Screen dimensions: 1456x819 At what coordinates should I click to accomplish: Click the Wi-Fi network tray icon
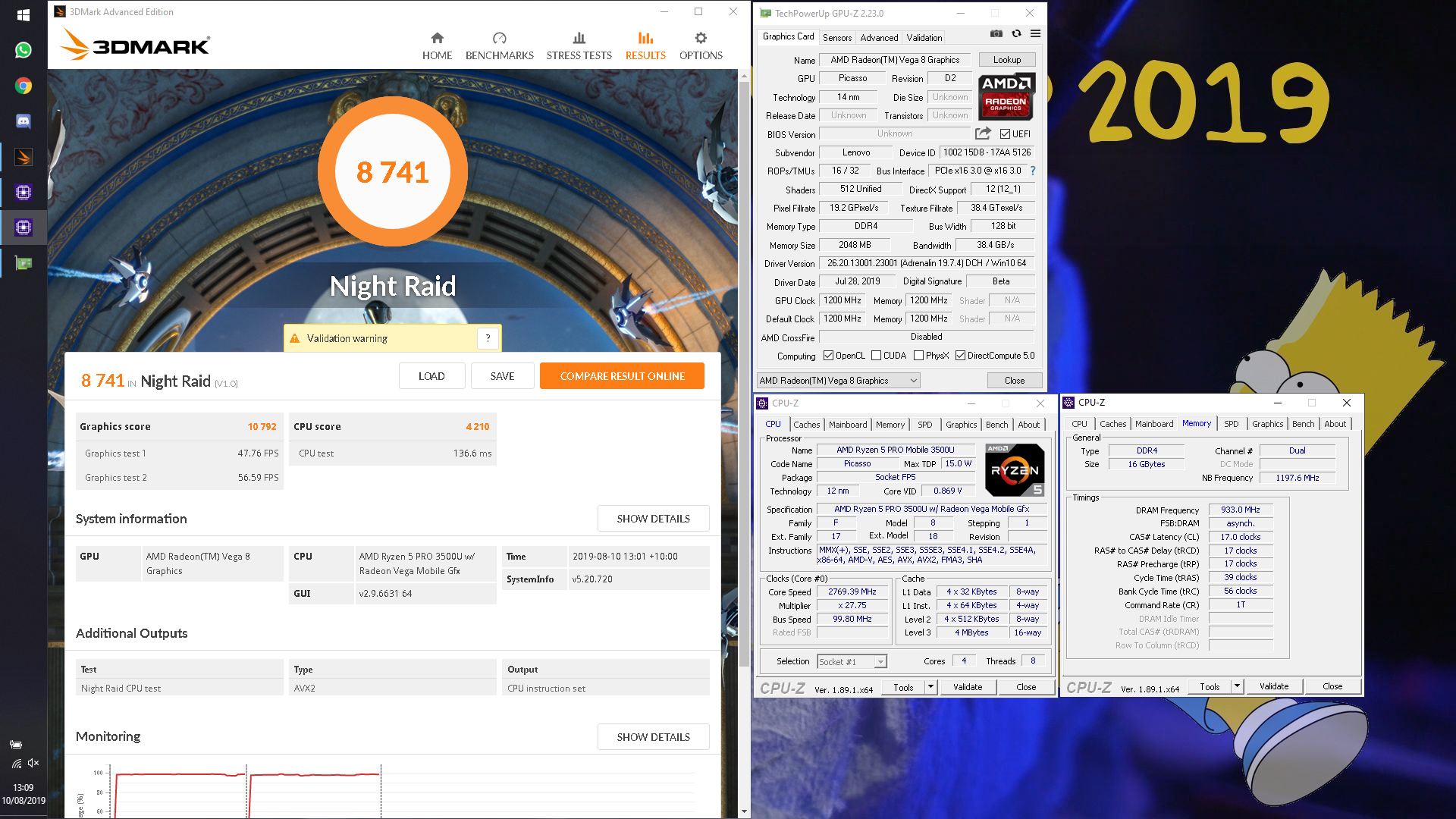coord(16,763)
